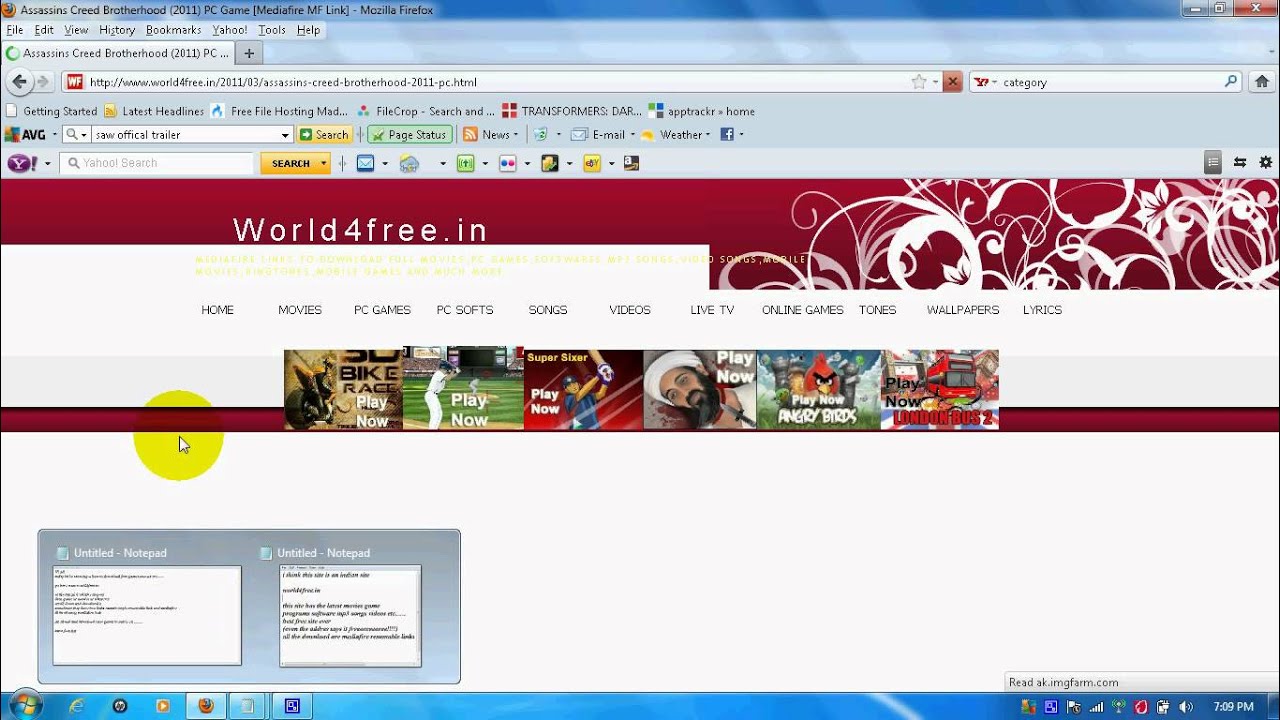Stop page loading with the red X
The width and height of the screenshot is (1280, 720).
tap(953, 82)
